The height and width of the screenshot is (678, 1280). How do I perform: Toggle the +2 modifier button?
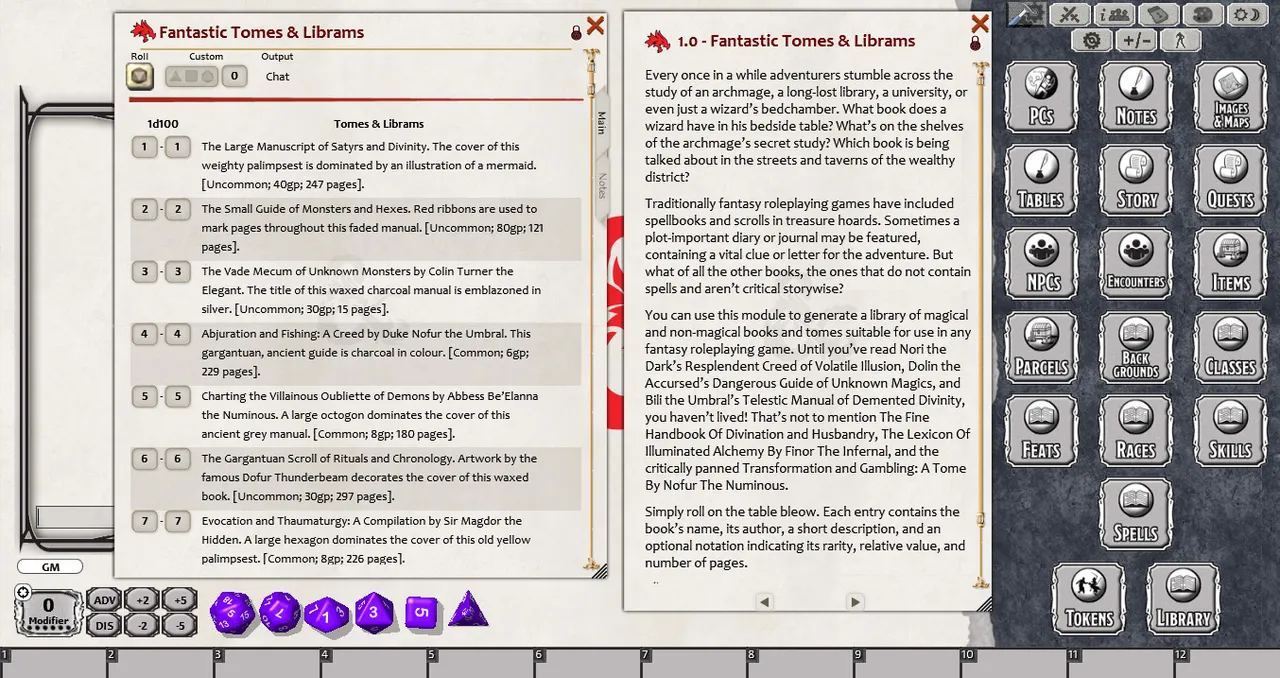[143, 599]
